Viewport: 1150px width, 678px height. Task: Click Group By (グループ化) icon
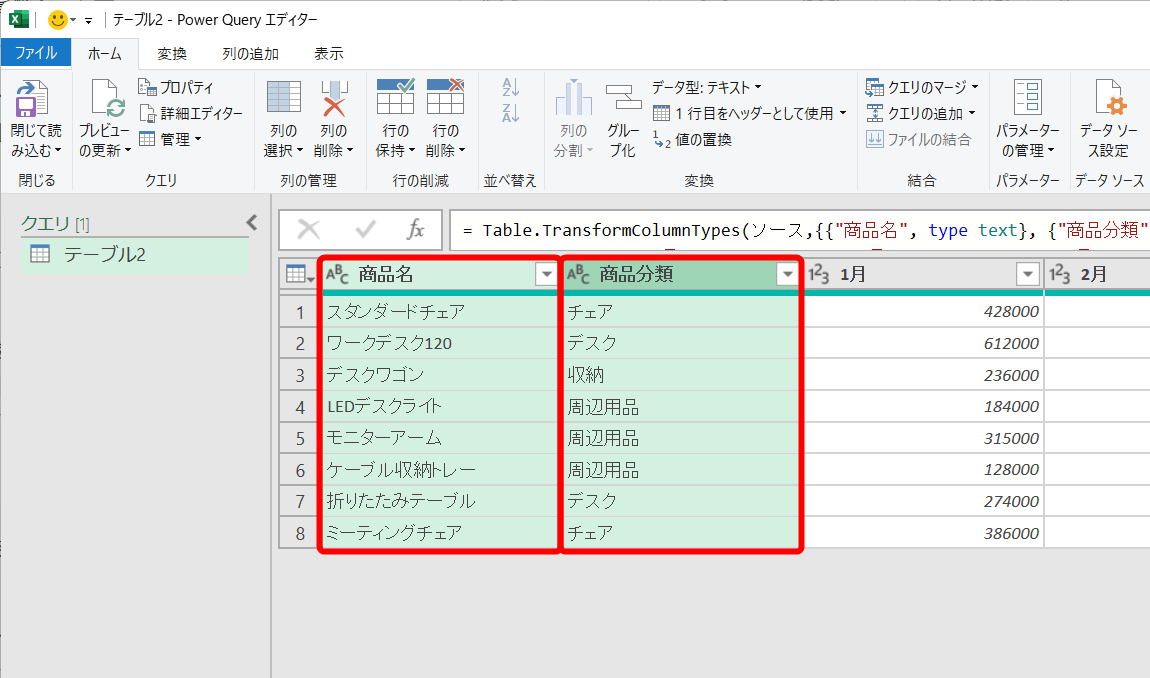(x=623, y=98)
